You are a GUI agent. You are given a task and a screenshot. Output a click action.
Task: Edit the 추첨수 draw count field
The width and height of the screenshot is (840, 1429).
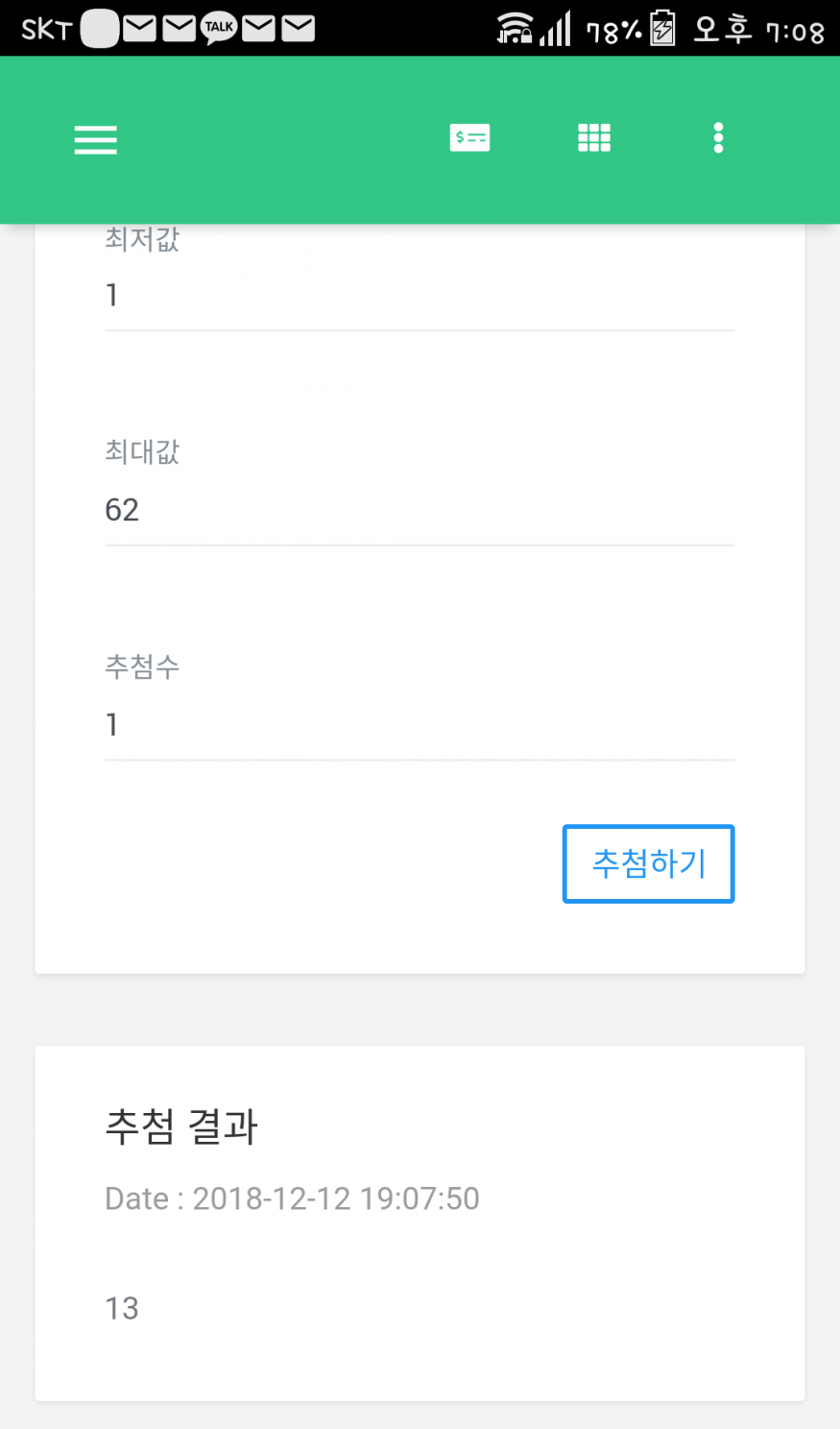(x=420, y=725)
